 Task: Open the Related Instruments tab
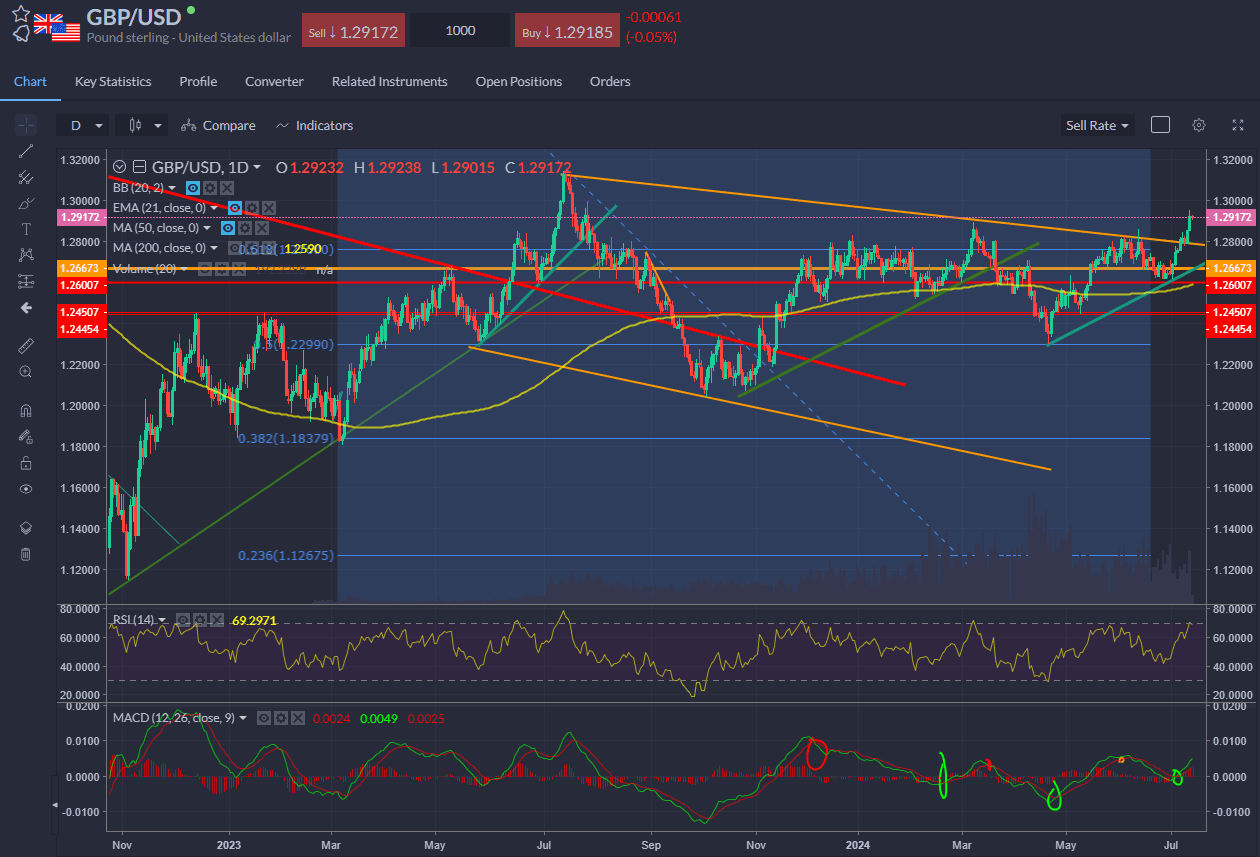(390, 81)
